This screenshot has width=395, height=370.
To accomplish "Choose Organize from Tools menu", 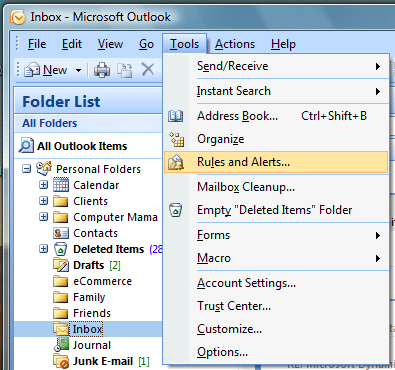I will click(x=276, y=139).
